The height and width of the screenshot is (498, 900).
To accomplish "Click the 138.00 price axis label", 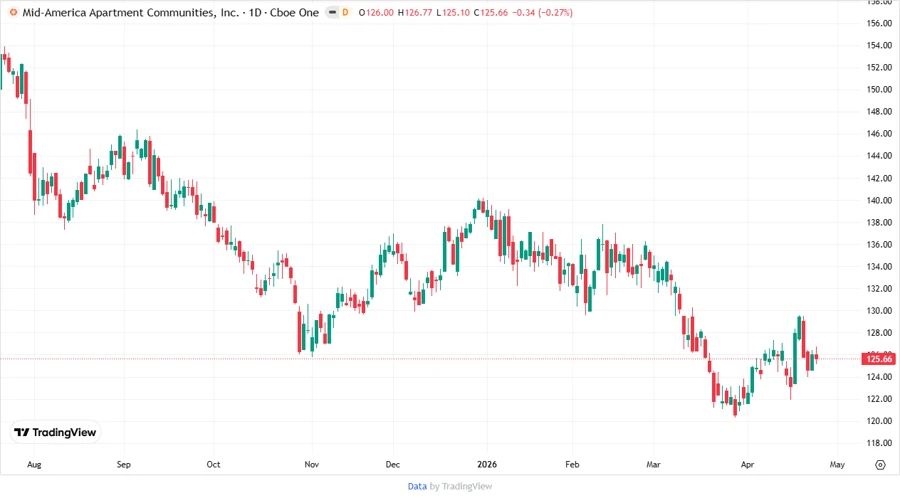I will (879, 223).
